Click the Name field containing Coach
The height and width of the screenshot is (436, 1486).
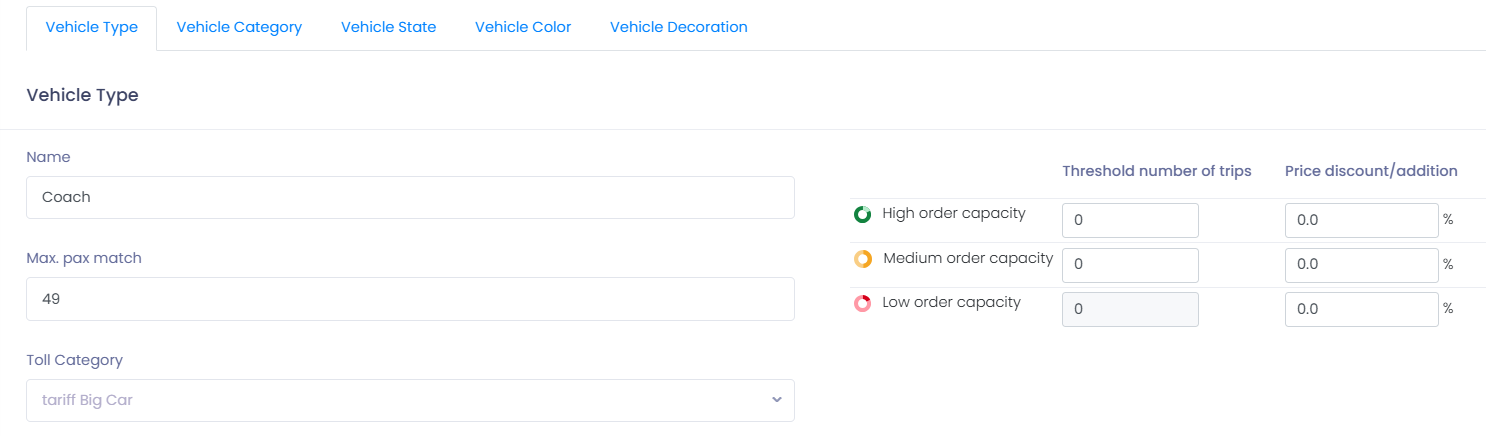410,198
